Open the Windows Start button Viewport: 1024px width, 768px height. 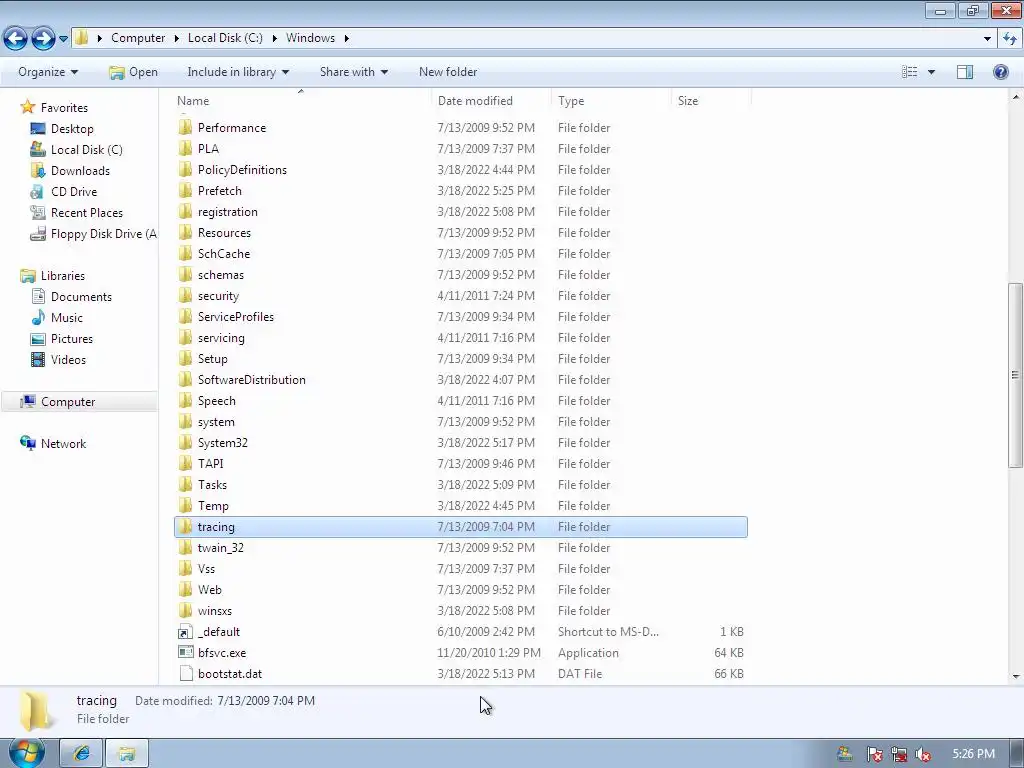(27, 752)
